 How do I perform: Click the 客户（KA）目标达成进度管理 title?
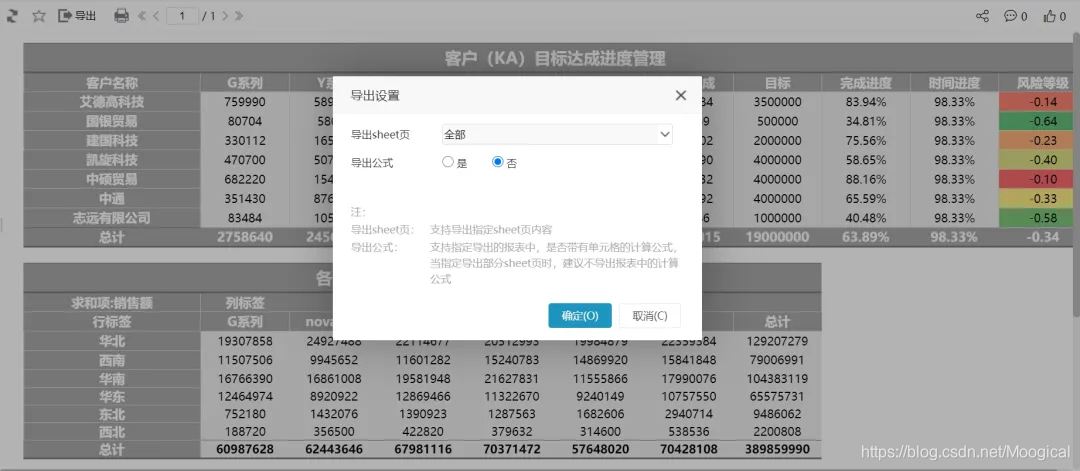555,58
